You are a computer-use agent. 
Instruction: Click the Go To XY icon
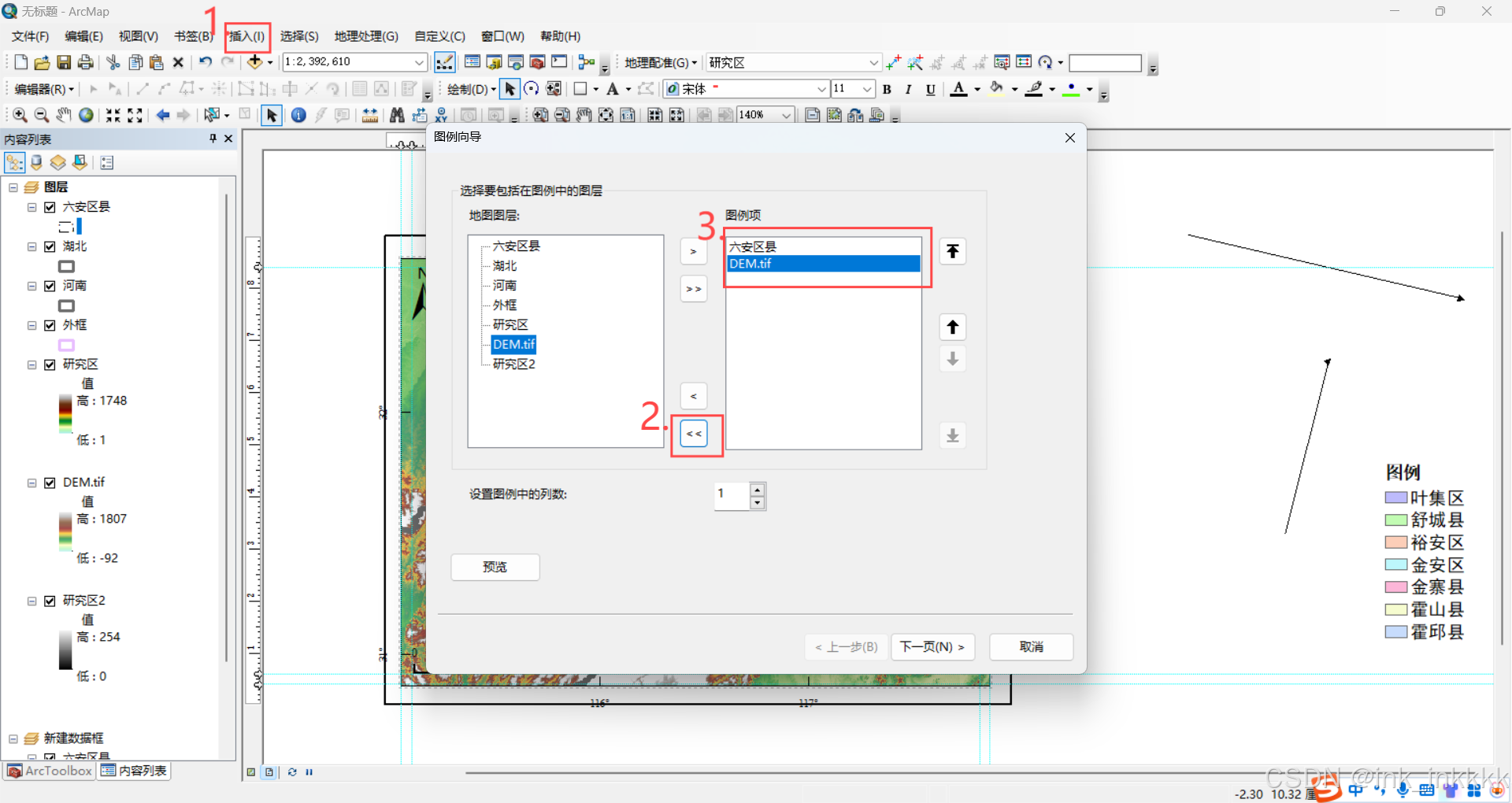tap(441, 115)
